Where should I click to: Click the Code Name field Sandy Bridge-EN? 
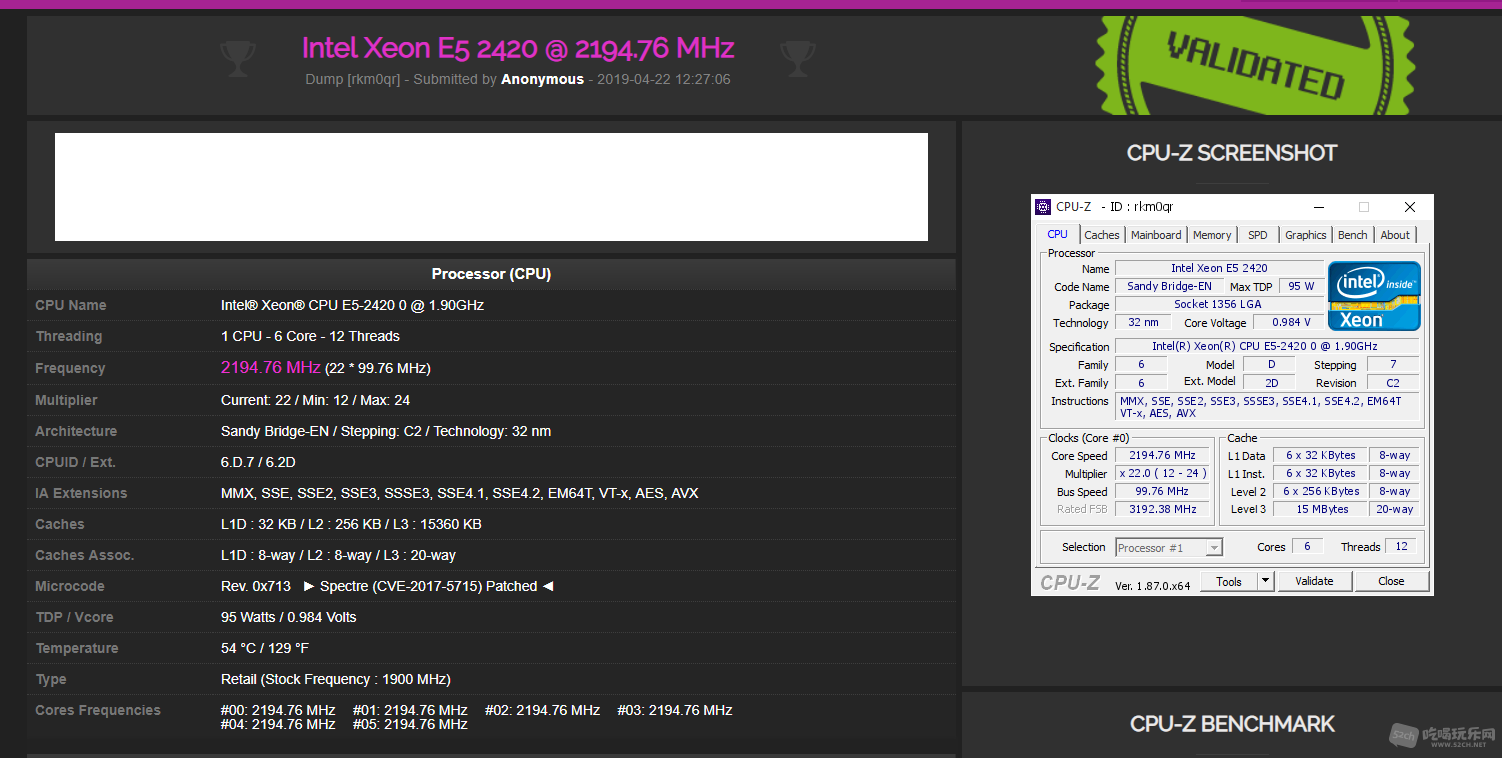[1169, 286]
